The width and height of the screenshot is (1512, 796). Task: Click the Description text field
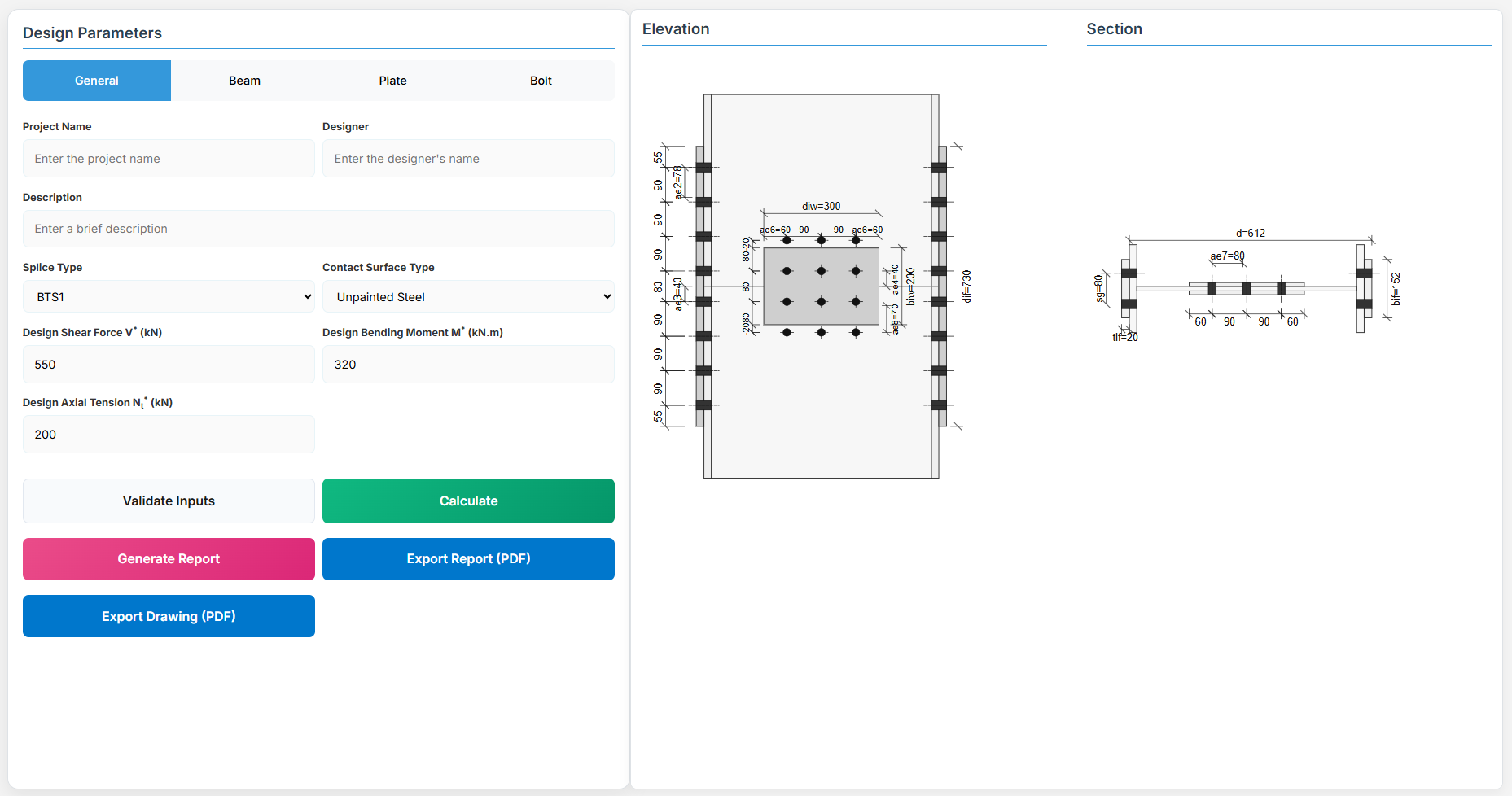318,229
